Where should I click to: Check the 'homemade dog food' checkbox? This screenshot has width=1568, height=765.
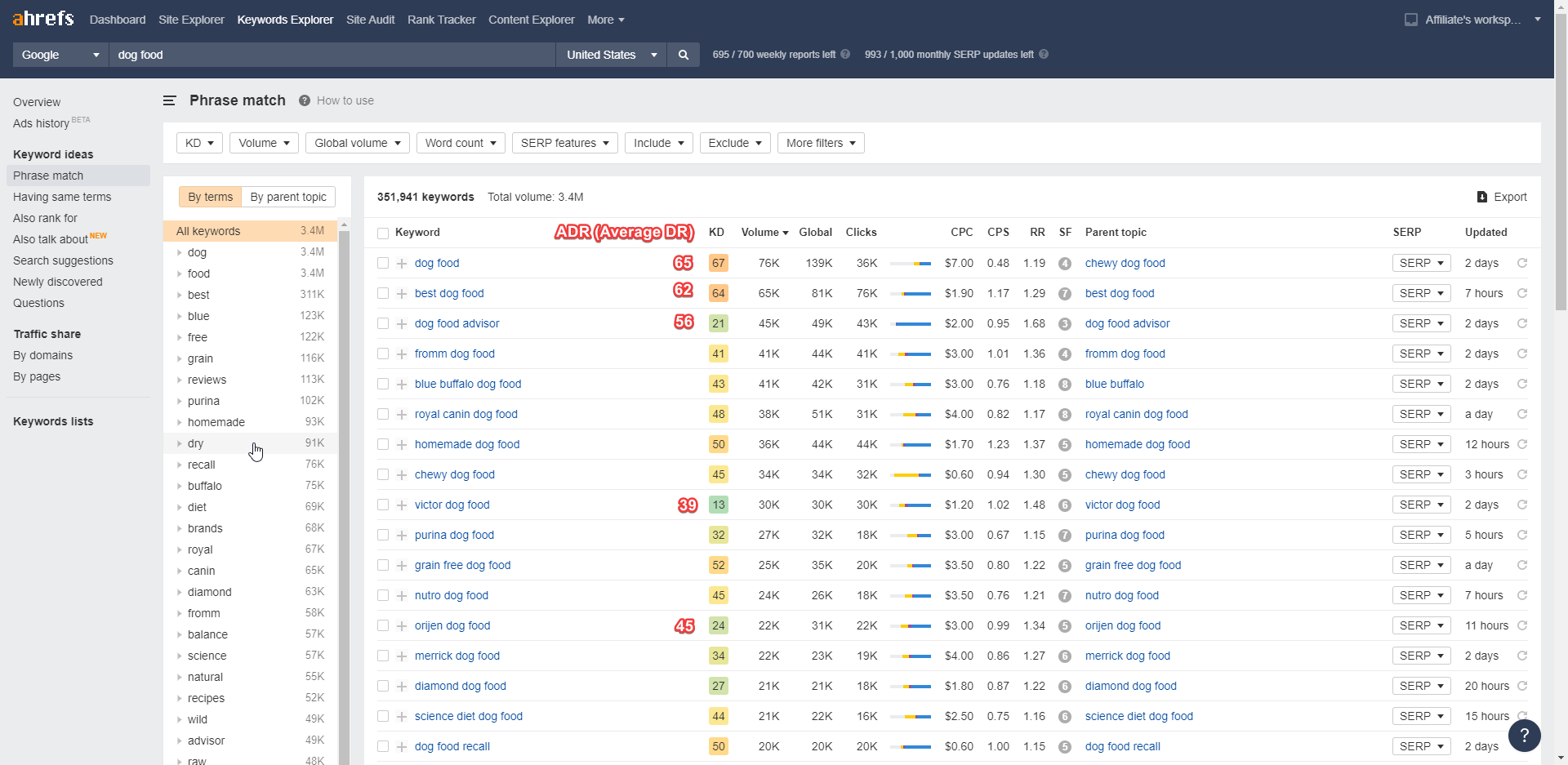pos(383,444)
